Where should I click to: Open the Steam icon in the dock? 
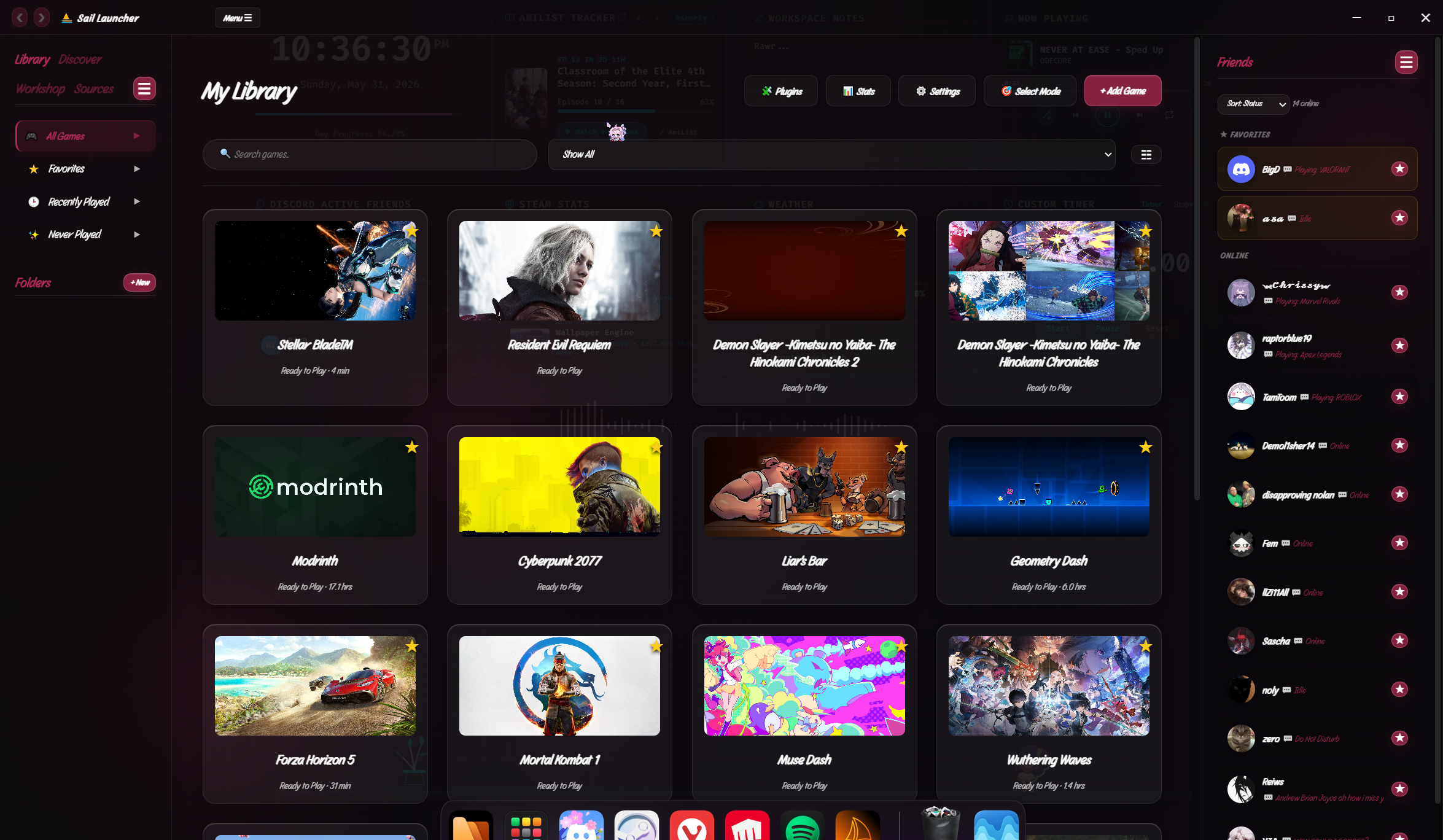click(636, 826)
